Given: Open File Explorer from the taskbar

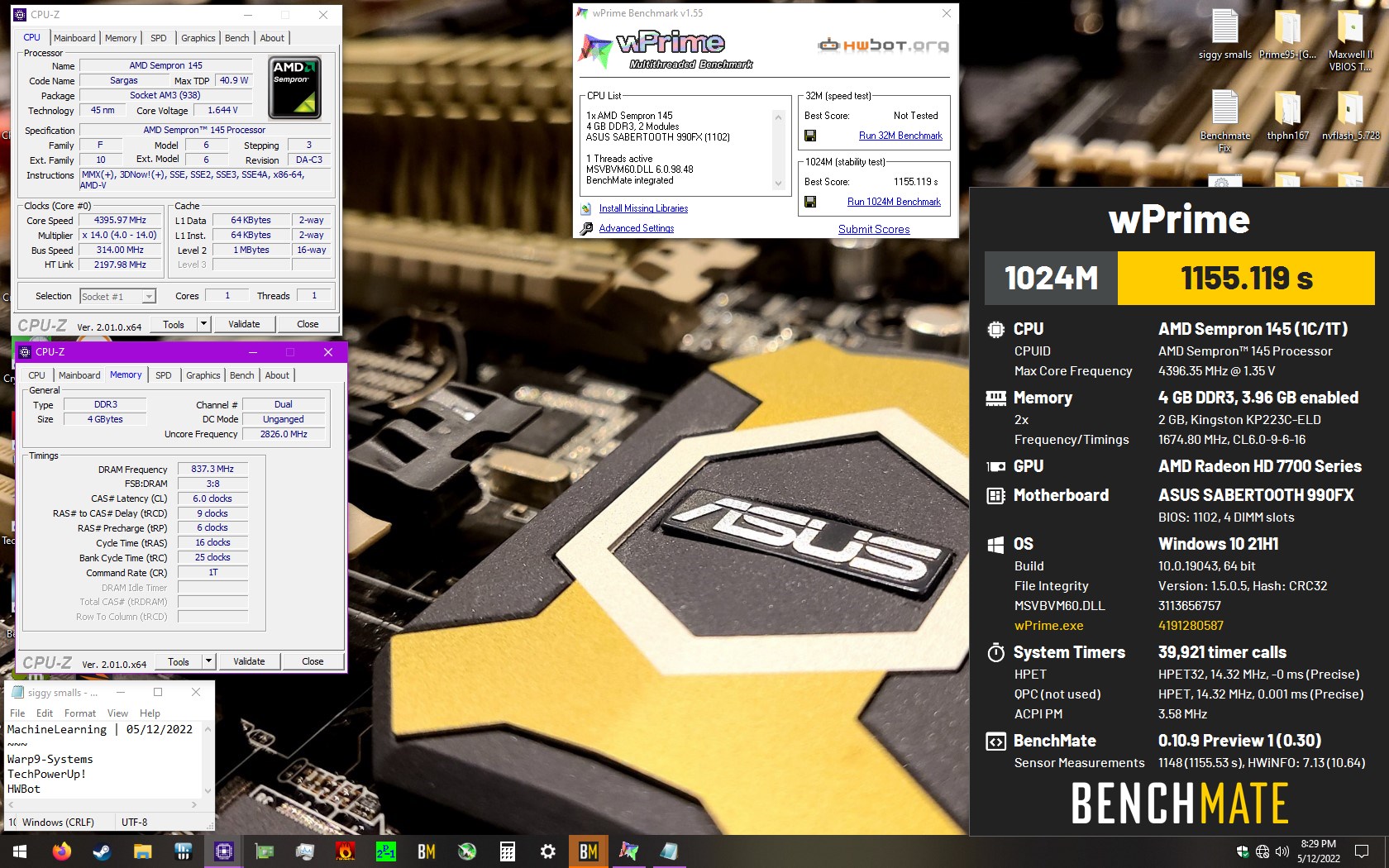Looking at the screenshot, I should [x=143, y=851].
